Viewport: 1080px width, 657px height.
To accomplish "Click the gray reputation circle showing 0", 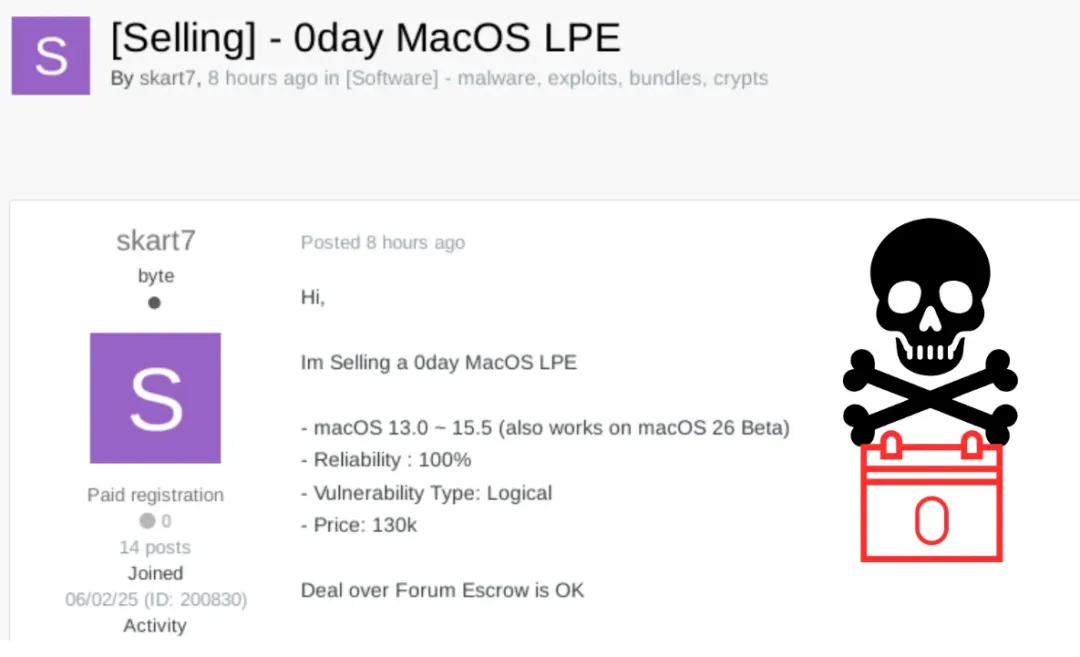I will (148, 521).
